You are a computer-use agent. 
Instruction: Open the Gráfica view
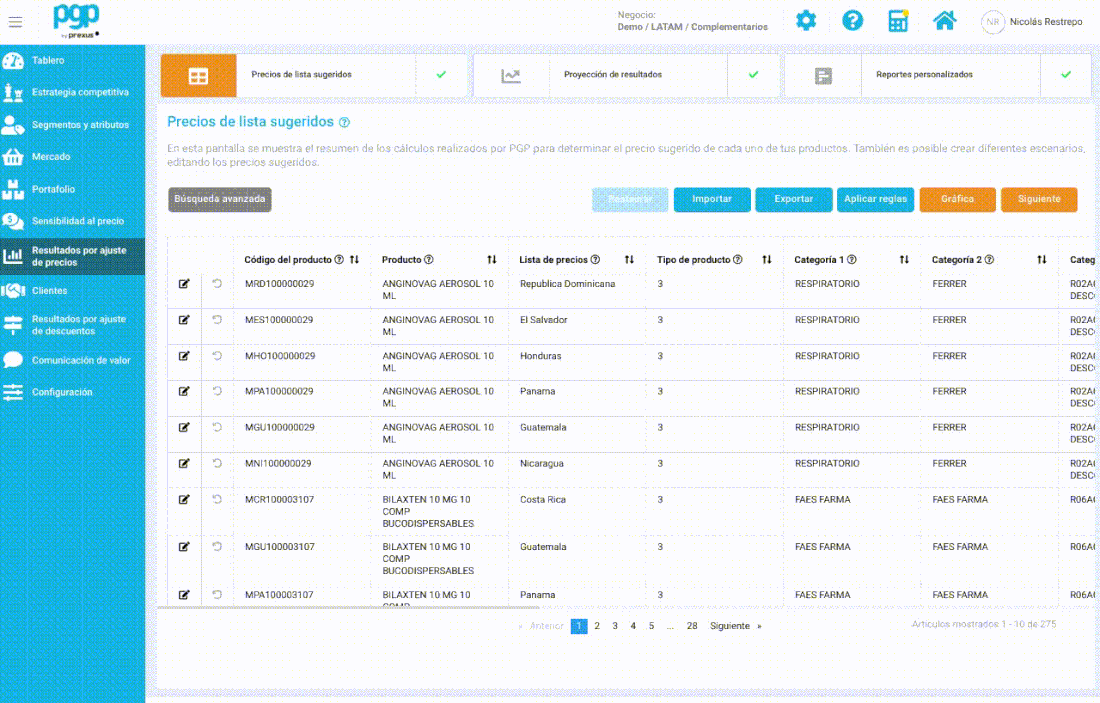[x=958, y=199]
